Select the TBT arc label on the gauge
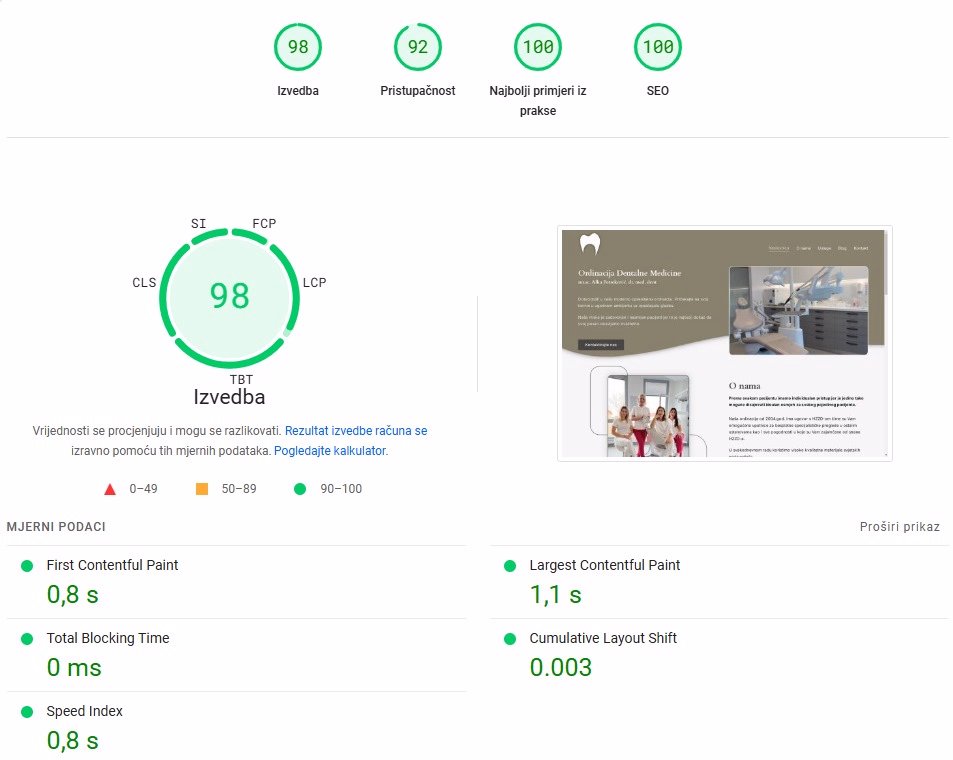953x760 pixels. coord(241,379)
